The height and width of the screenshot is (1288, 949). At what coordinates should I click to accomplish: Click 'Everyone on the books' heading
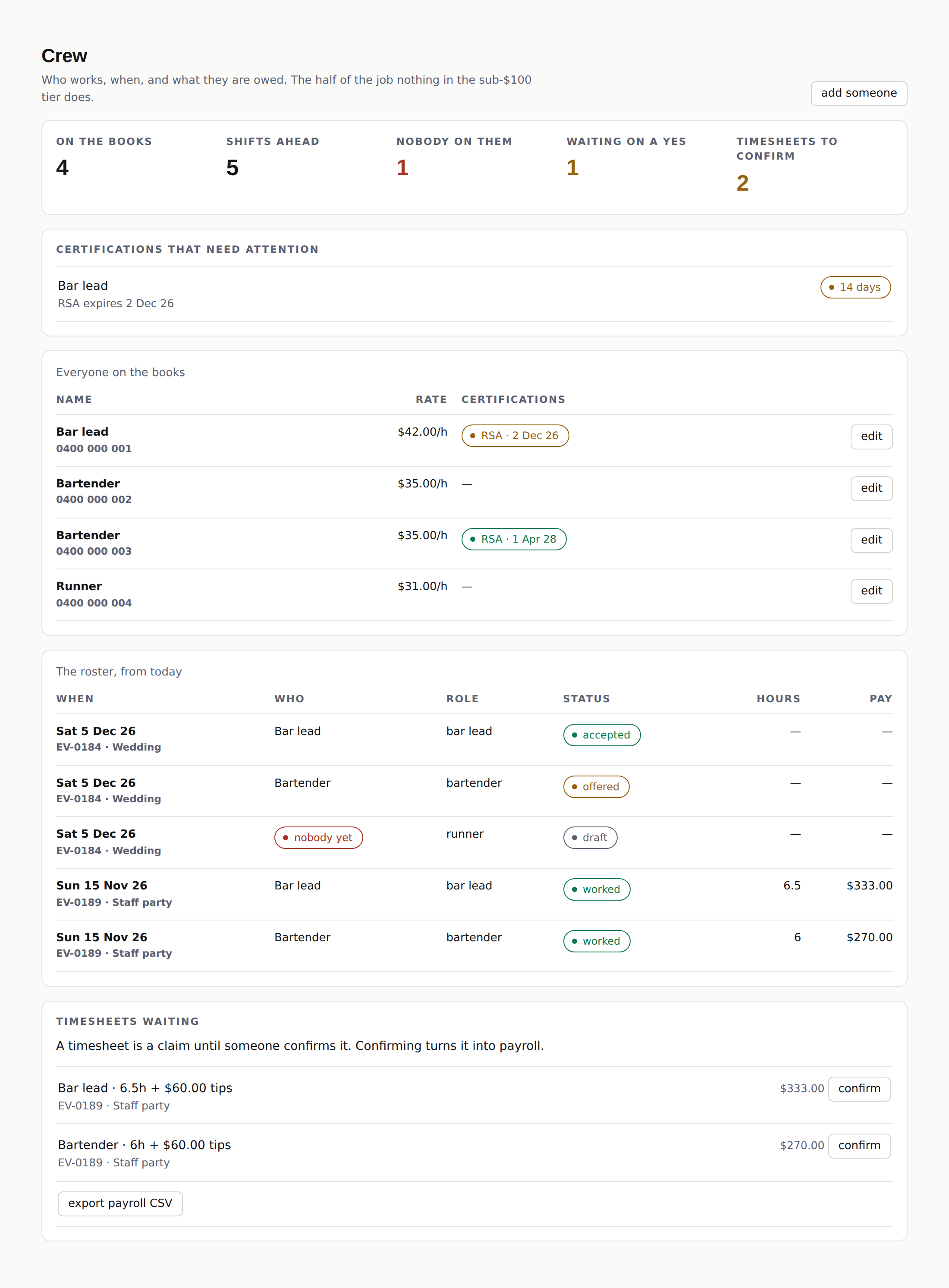point(120,372)
